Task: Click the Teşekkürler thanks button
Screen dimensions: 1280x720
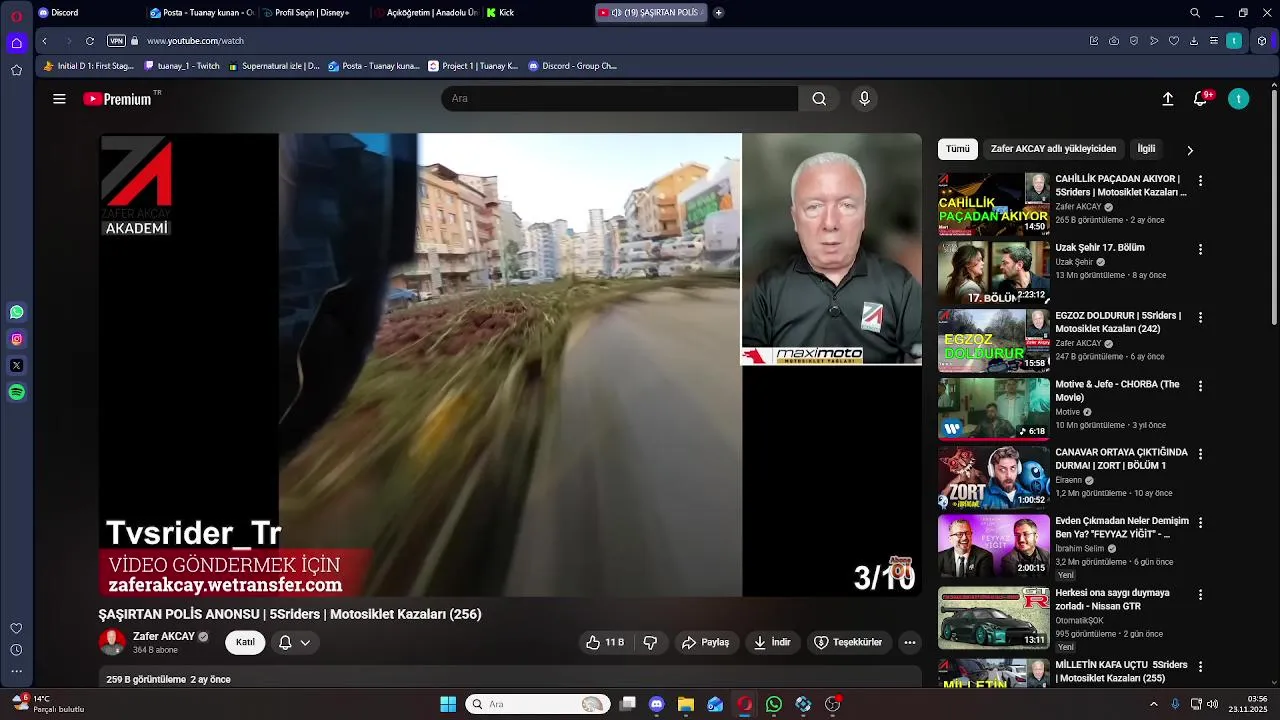Action: pyautogui.click(x=848, y=642)
